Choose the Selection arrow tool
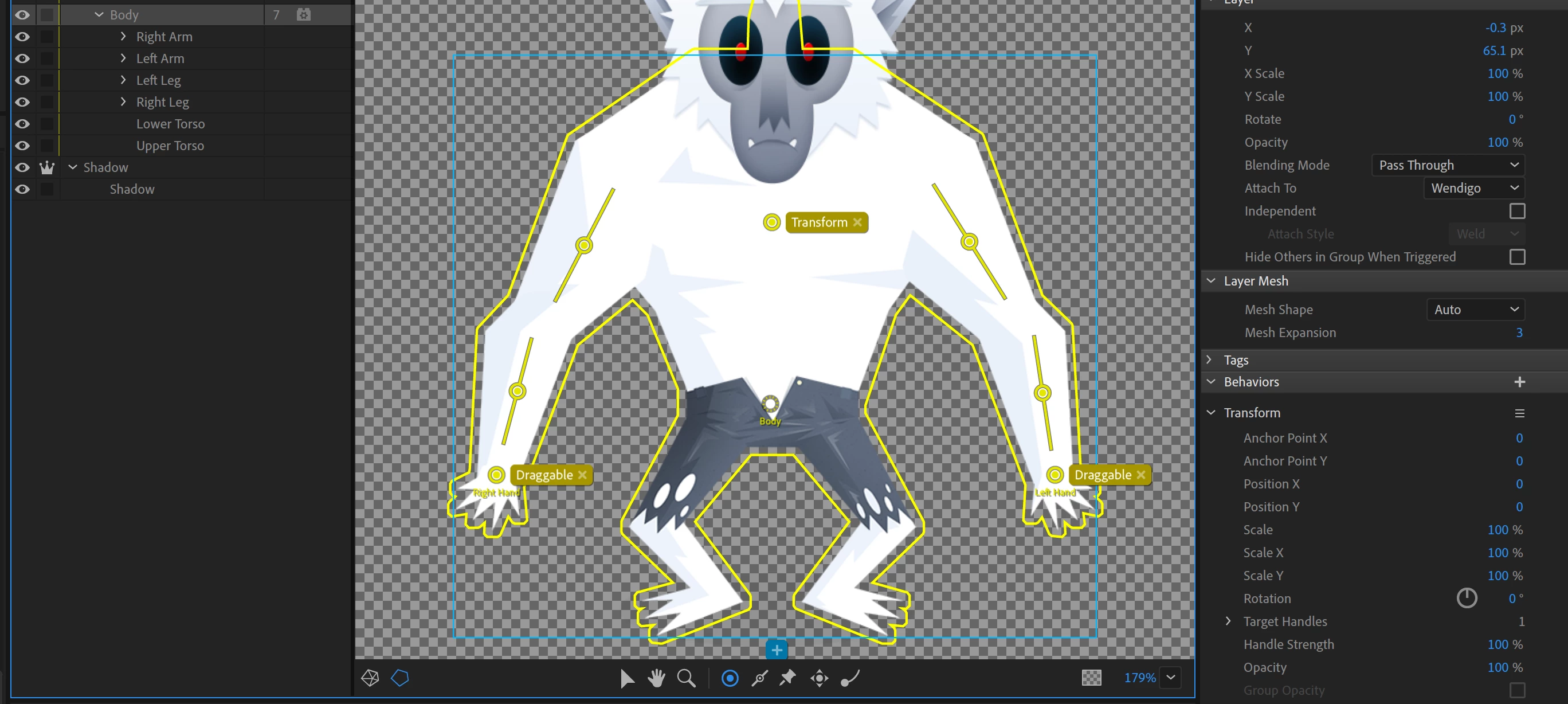 point(627,678)
